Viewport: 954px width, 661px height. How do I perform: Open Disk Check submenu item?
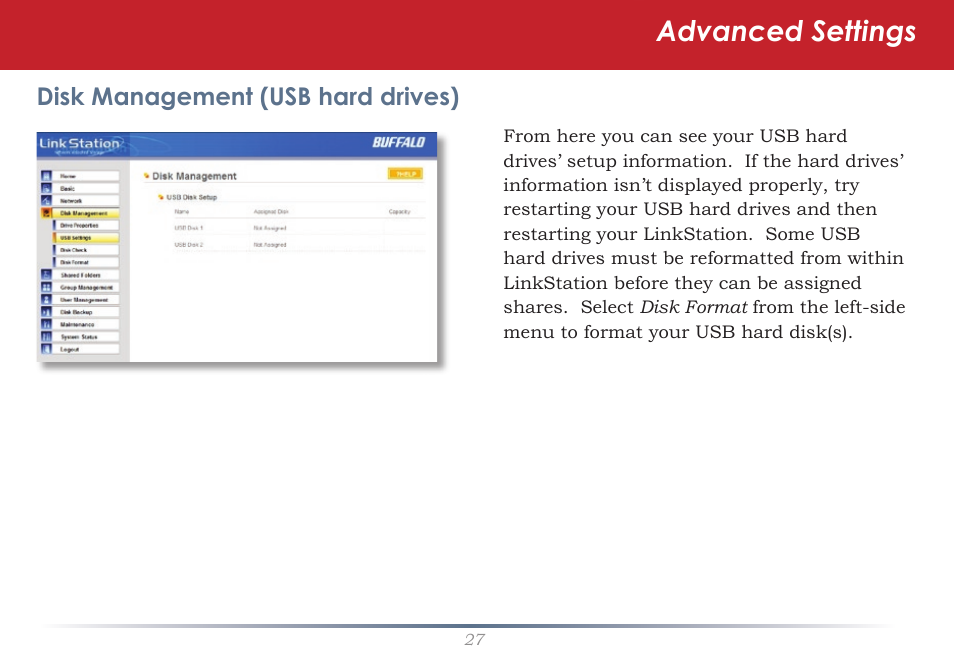coord(86,250)
